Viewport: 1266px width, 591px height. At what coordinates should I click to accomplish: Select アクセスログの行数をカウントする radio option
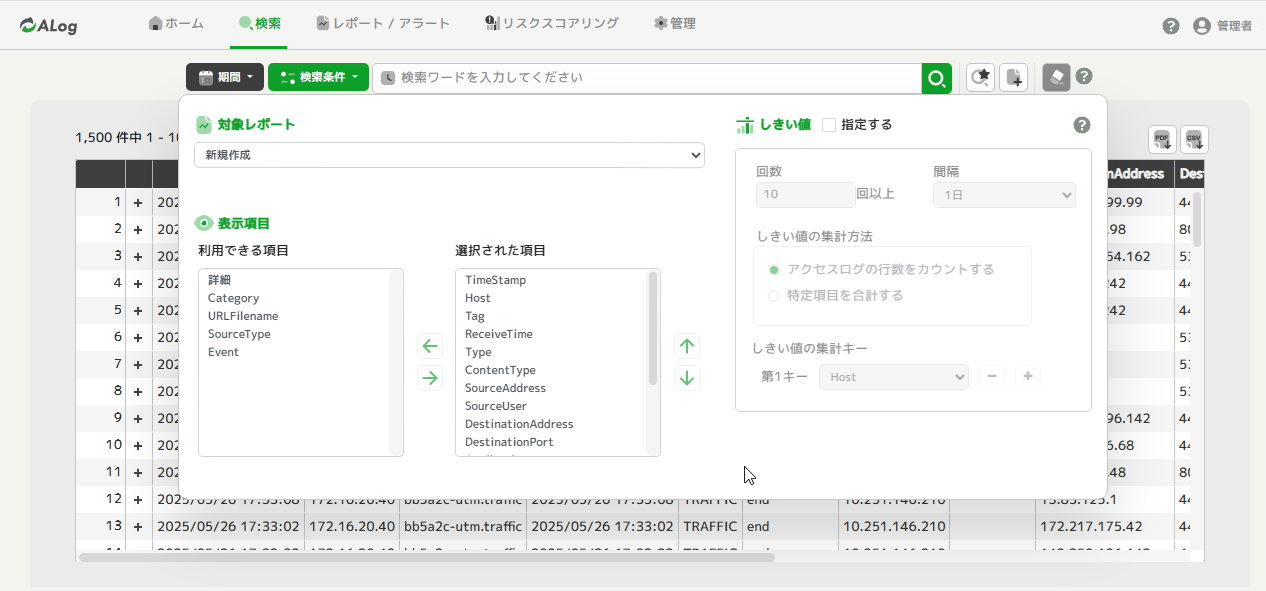[x=774, y=270]
